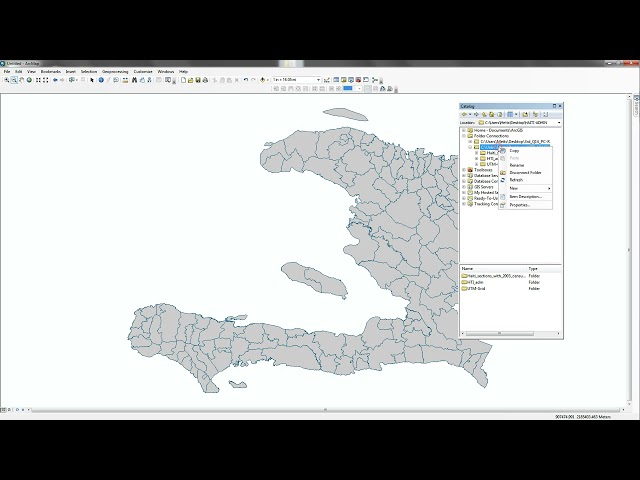
Task: Choose Rename in context menu
Action: tap(525, 165)
